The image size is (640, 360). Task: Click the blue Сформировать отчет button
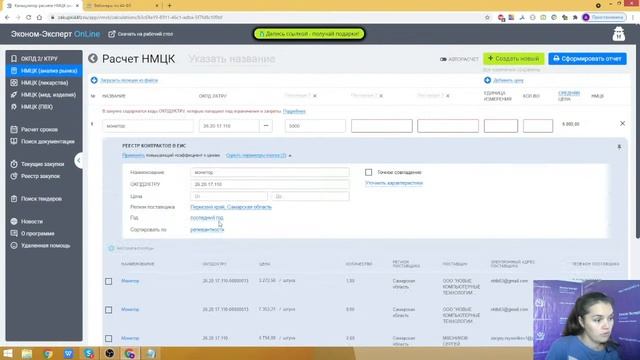click(x=587, y=59)
